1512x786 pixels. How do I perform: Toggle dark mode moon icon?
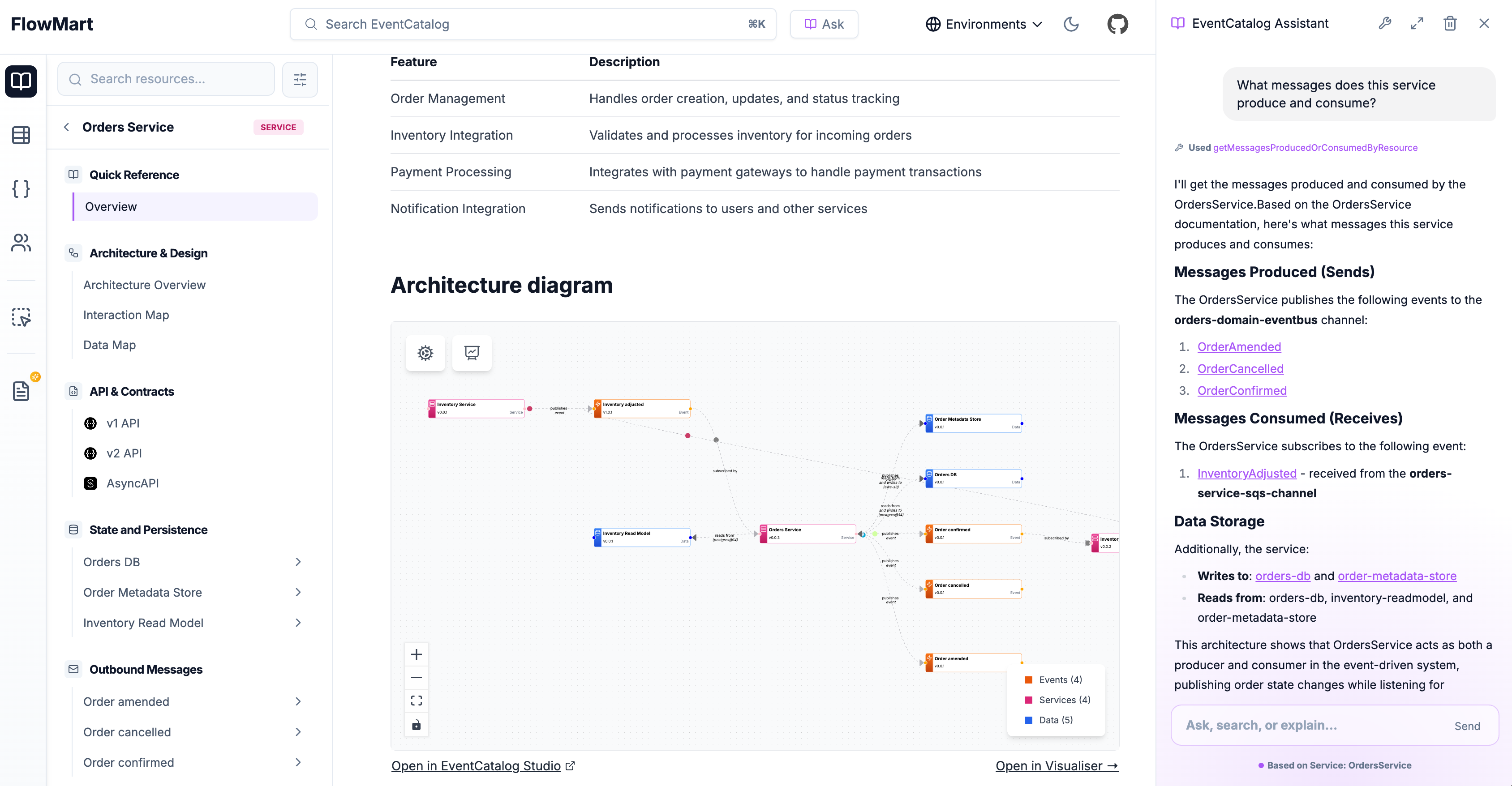(1071, 24)
